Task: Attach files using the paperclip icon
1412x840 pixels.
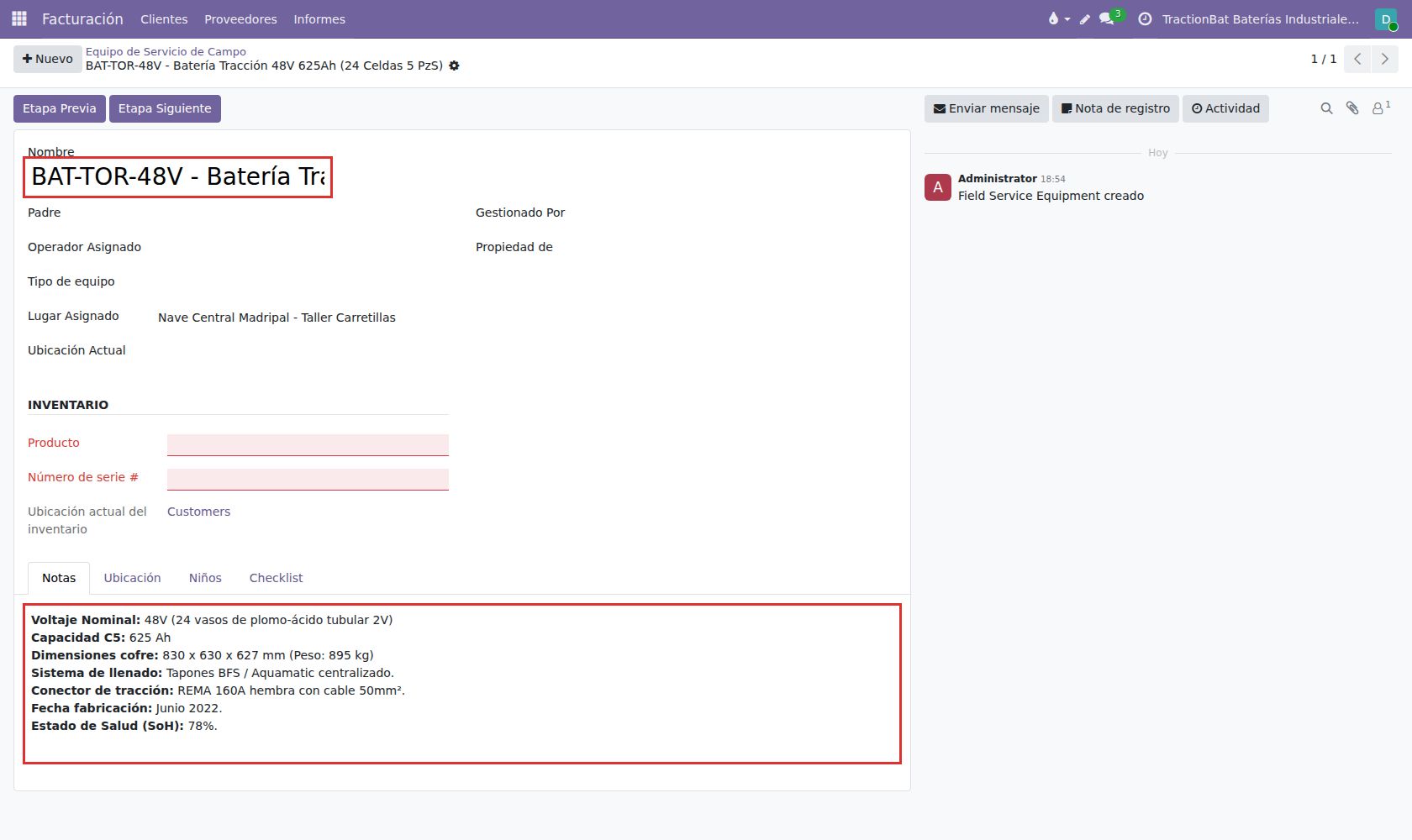Action: 1352,108
